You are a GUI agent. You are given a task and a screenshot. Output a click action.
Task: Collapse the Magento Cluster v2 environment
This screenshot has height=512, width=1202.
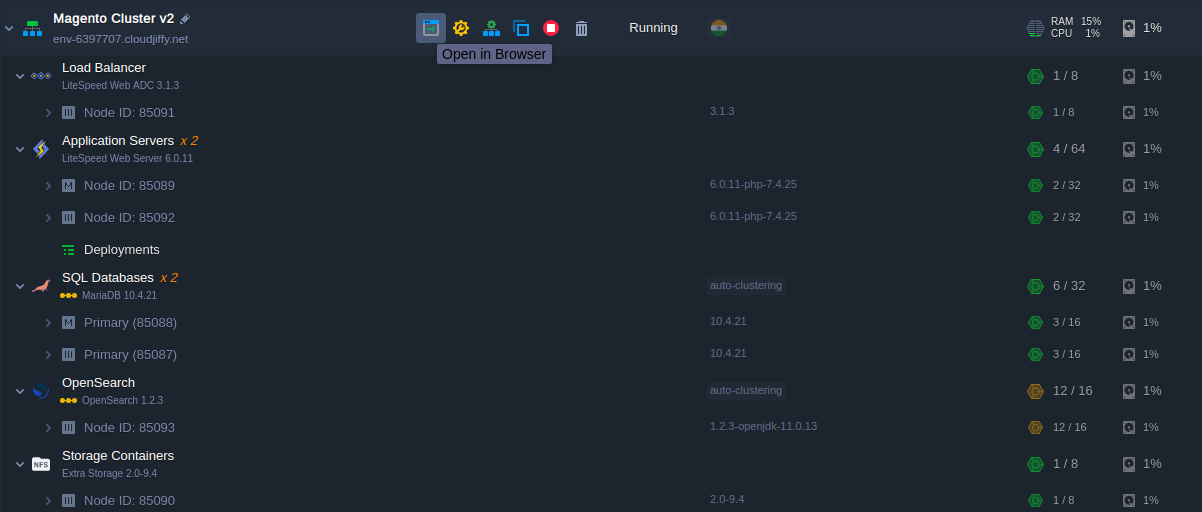pos(9,28)
